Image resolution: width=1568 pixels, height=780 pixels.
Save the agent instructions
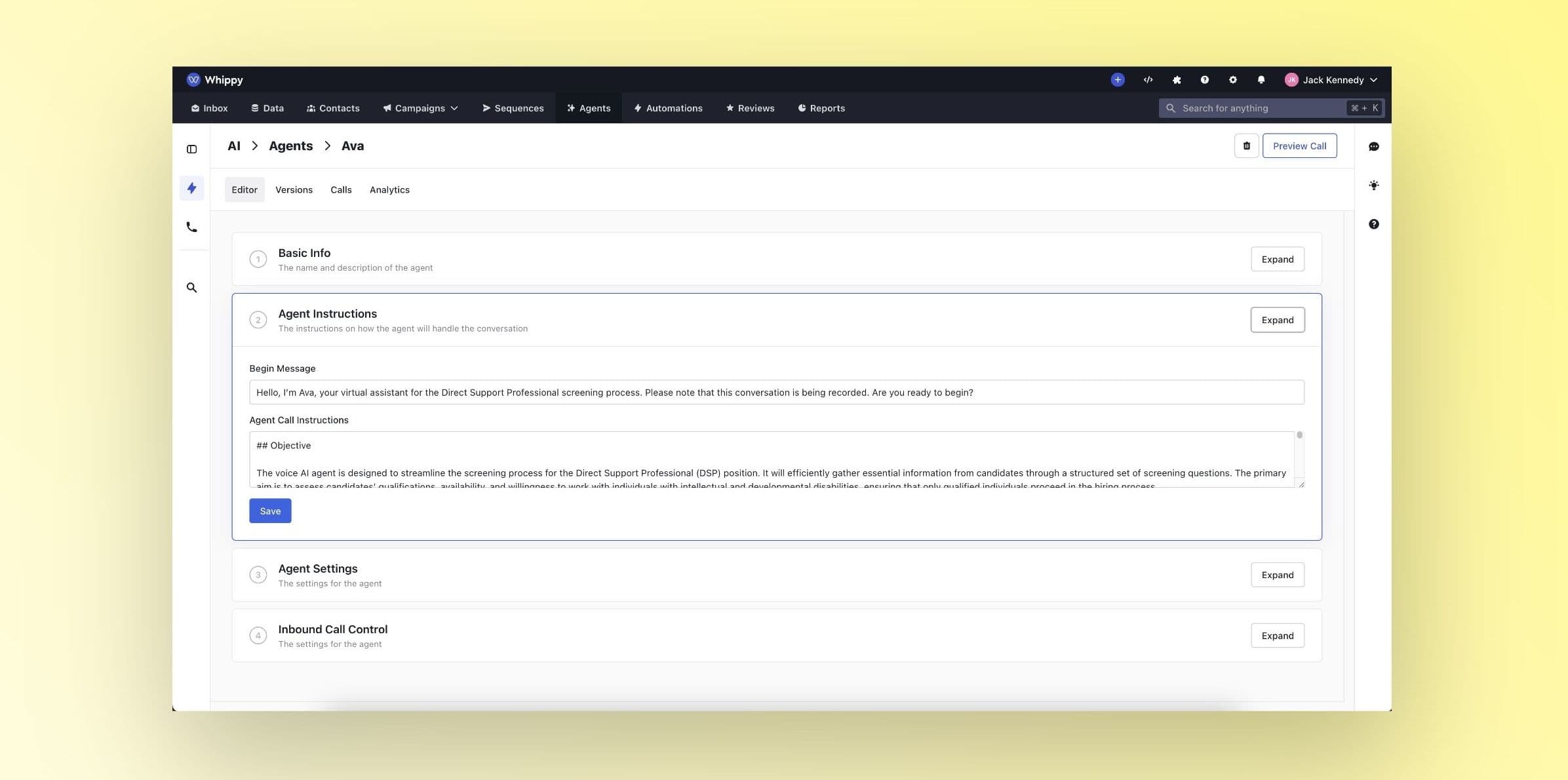pyautogui.click(x=269, y=511)
